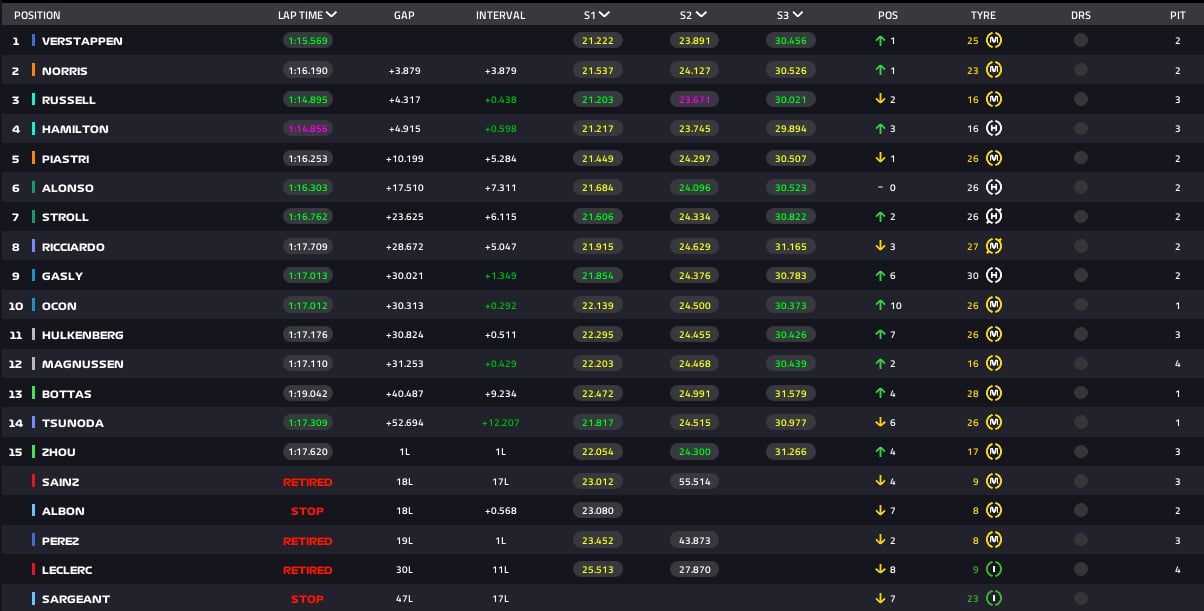This screenshot has height=611, width=1204.
Task: Open the S1 sector column dropdown
Action: 605,15
